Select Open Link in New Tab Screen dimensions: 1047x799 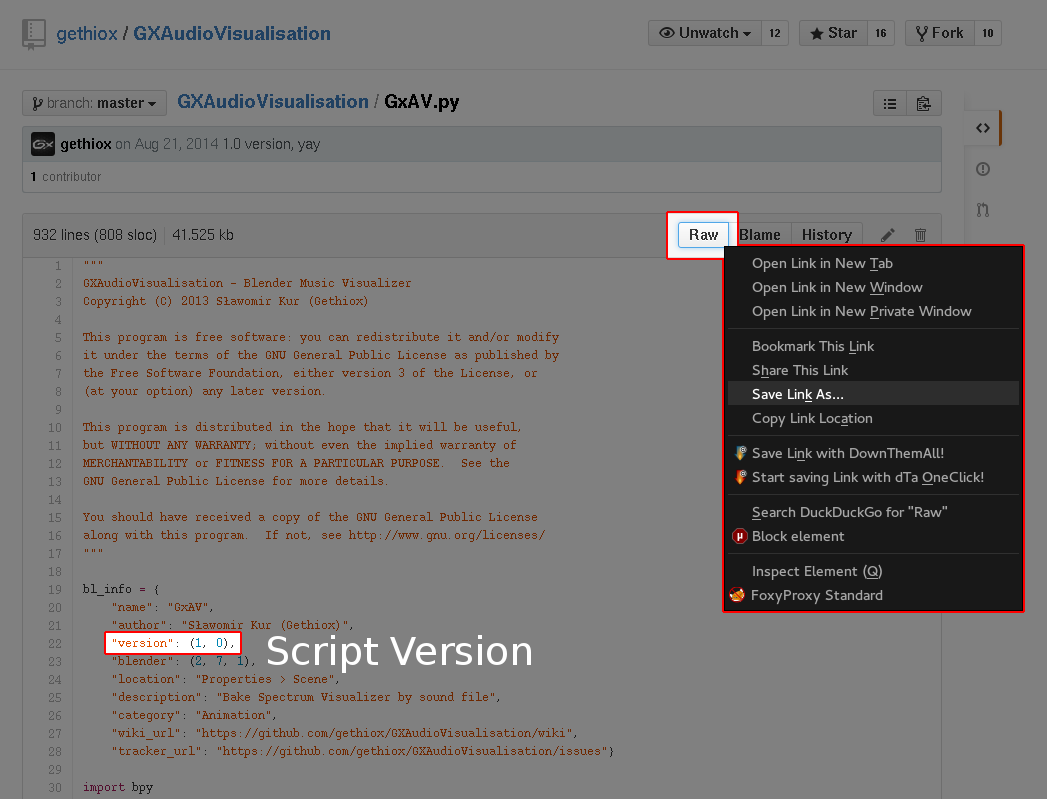coord(873,264)
